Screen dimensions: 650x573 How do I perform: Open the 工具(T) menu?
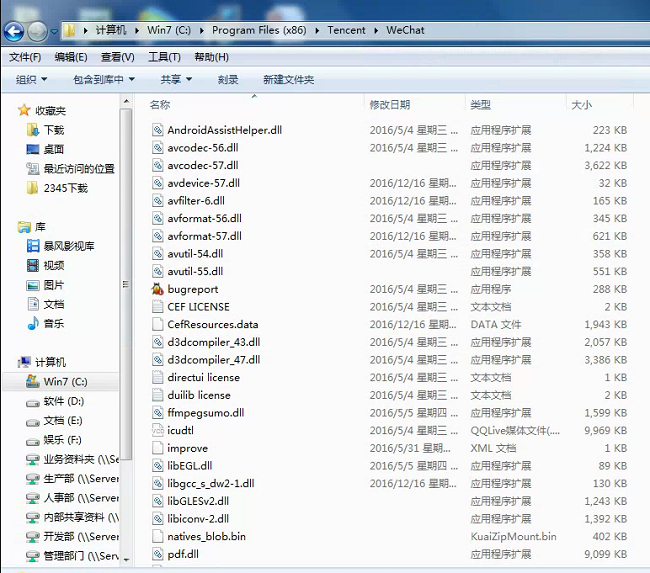click(x=164, y=57)
